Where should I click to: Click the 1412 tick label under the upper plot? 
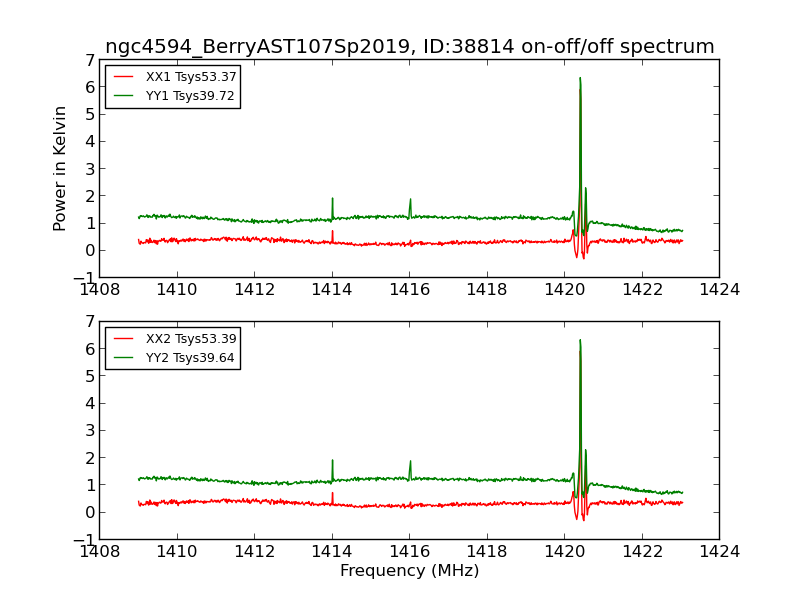[255, 290]
